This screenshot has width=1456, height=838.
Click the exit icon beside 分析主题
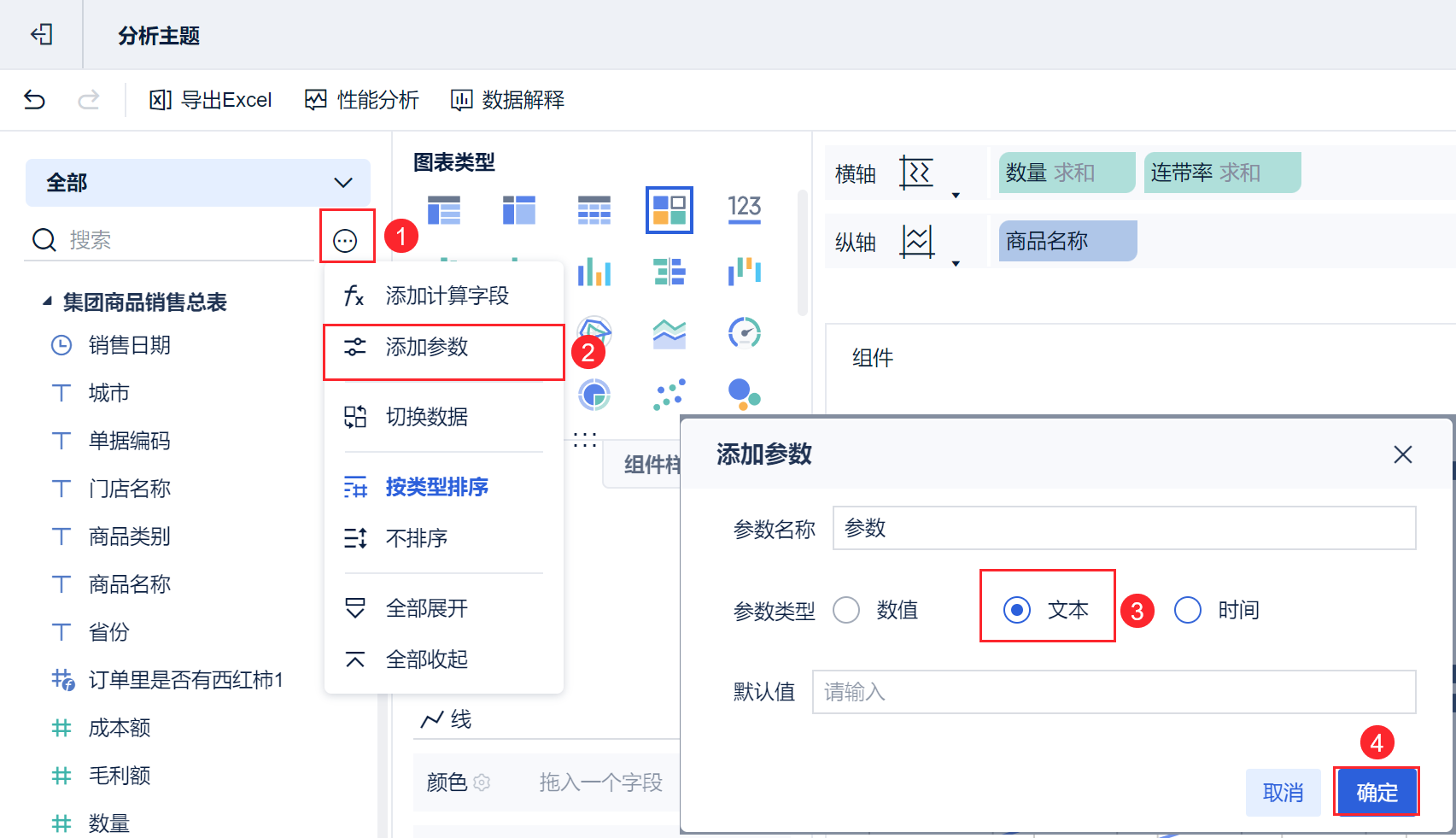[41, 34]
